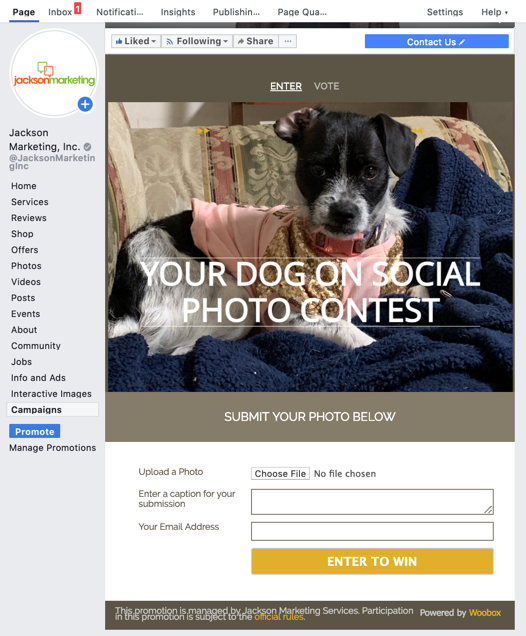This screenshot has width=526, height=636.
Task: Click the thumbs-up icon on Liked
Action: [119, 41]
